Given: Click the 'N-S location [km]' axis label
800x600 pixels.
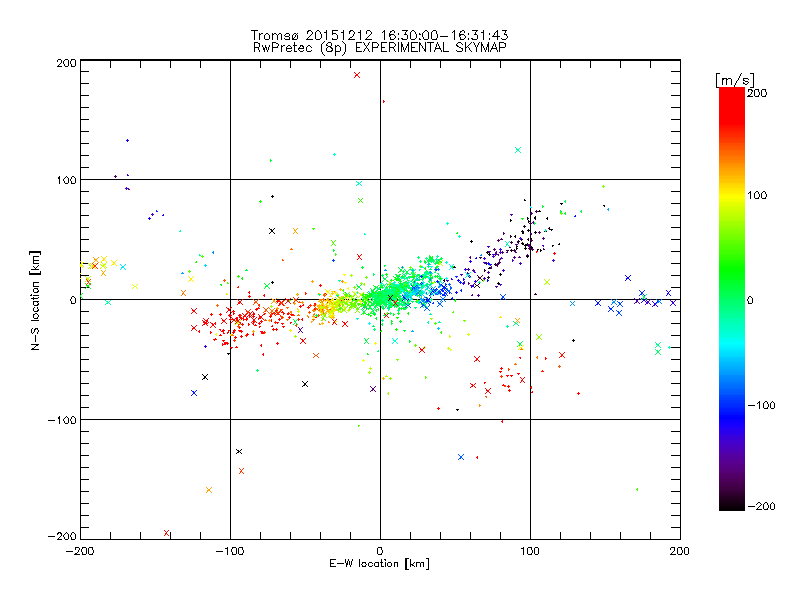Looking at the screenshot, I should pos(35,301).
